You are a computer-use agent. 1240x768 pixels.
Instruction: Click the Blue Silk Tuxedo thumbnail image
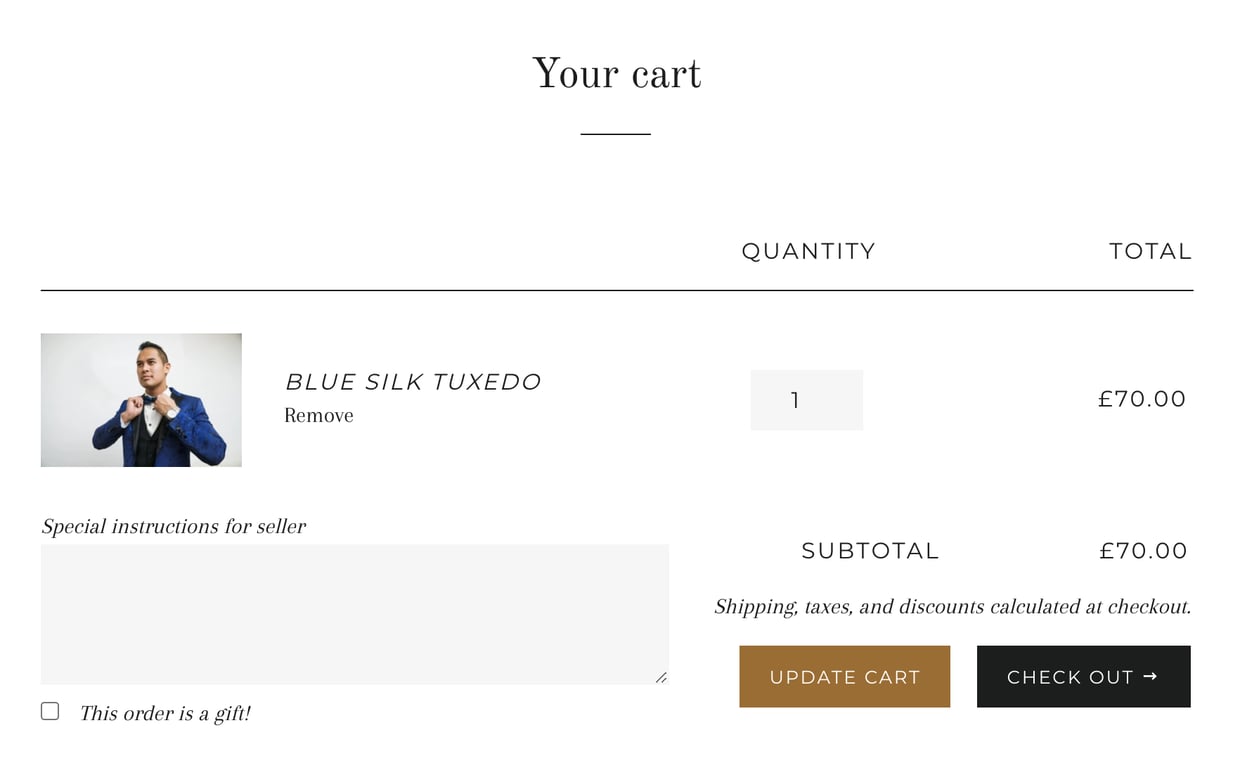tap(141, 400)
